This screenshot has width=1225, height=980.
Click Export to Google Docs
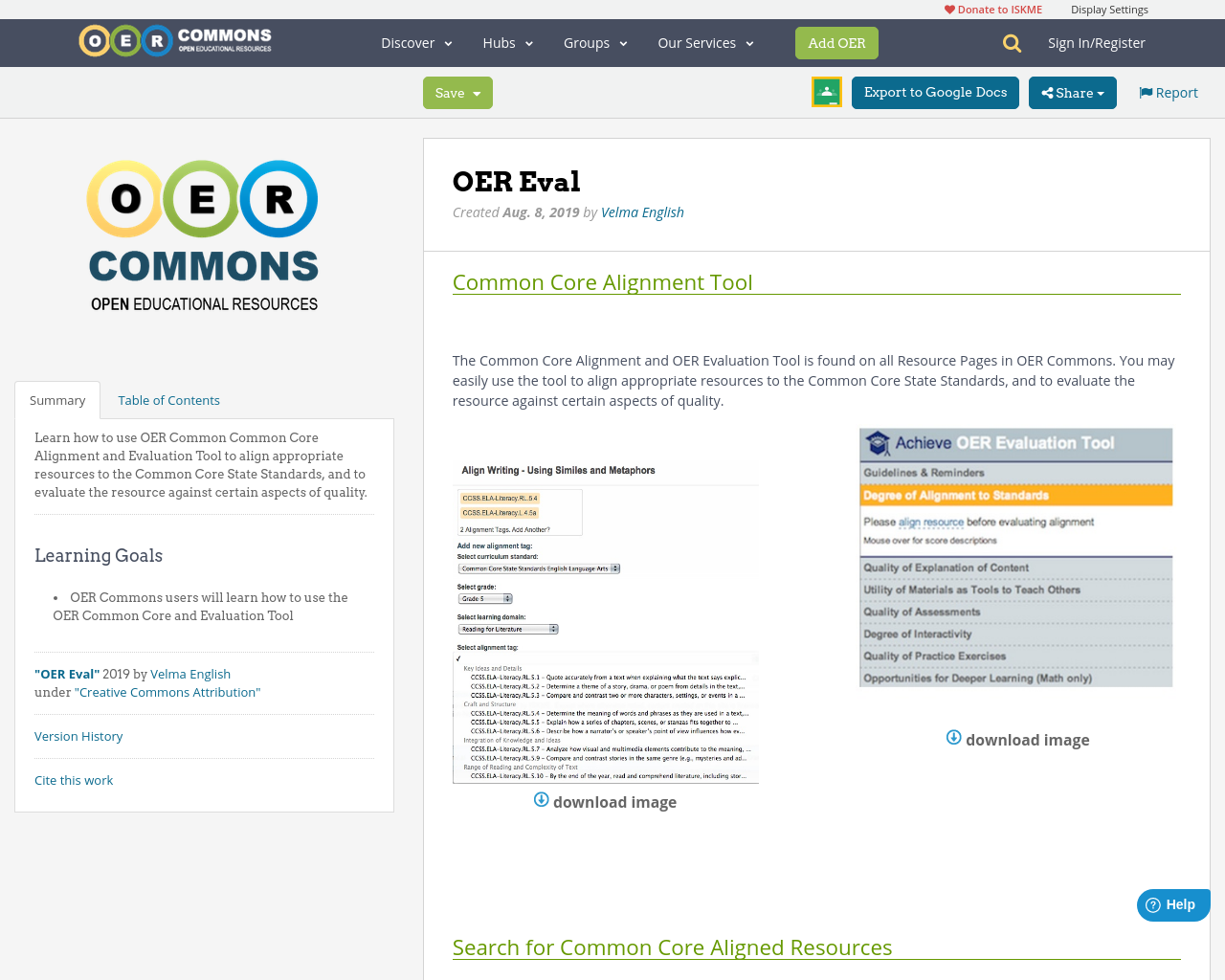pos(935,92)
